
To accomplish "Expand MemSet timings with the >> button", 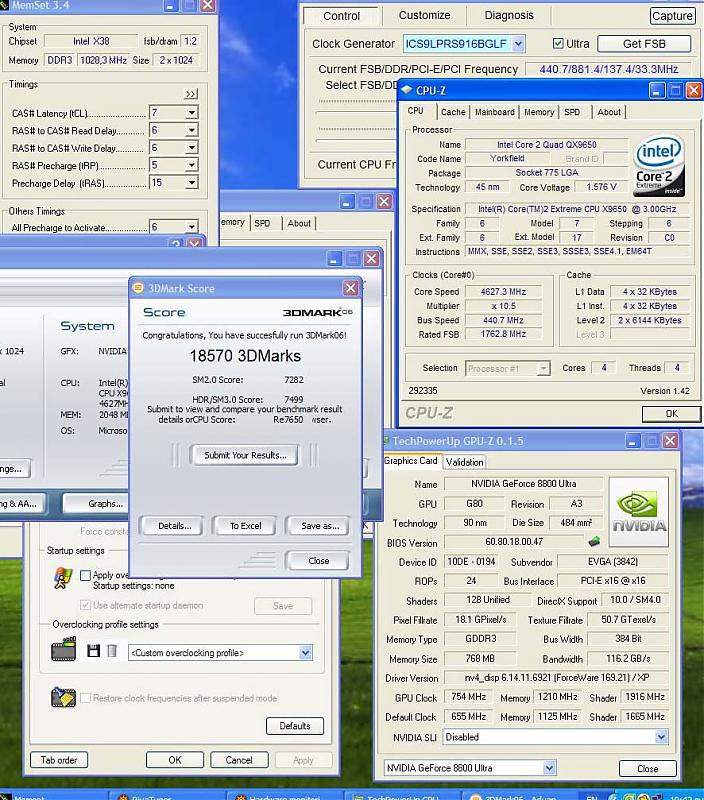I will tap(190, 94).
